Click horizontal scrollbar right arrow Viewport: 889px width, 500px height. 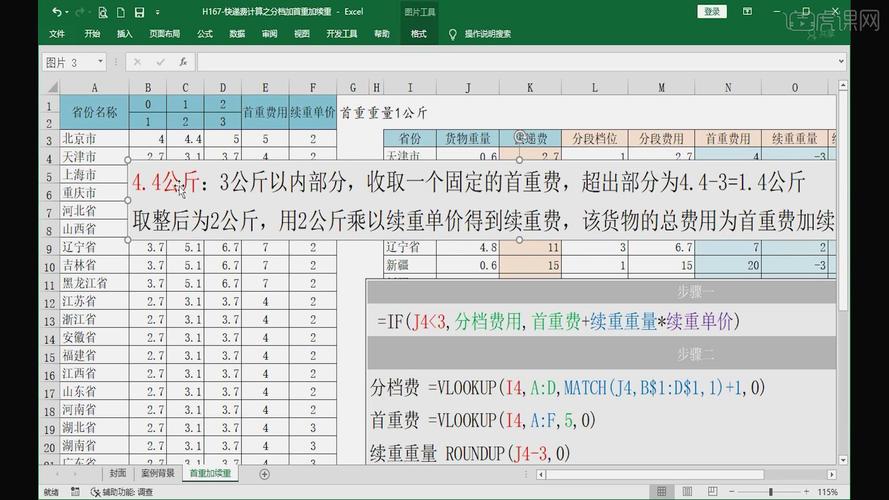click(831, 474)
